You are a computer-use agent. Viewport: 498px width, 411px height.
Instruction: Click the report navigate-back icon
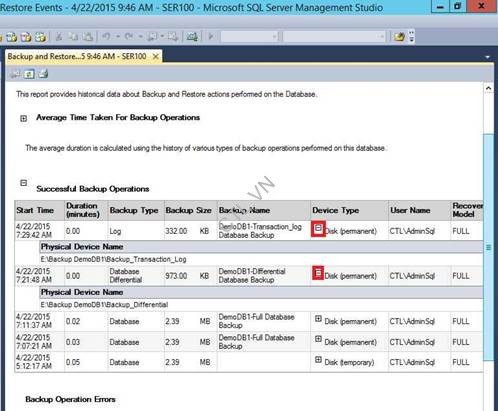pos(14,74)
